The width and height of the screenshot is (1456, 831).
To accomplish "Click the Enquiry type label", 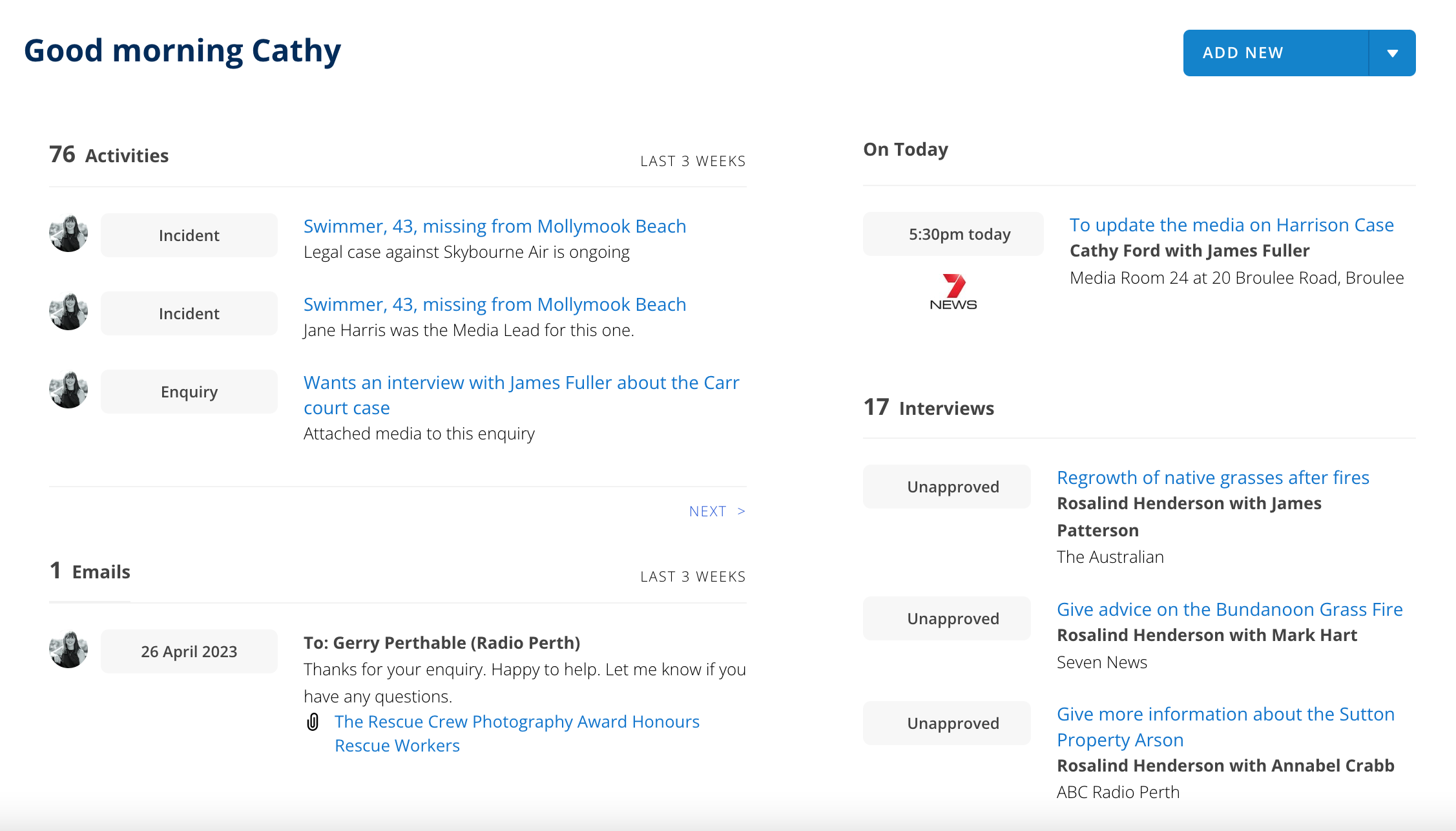I will (x=189, y=392).
